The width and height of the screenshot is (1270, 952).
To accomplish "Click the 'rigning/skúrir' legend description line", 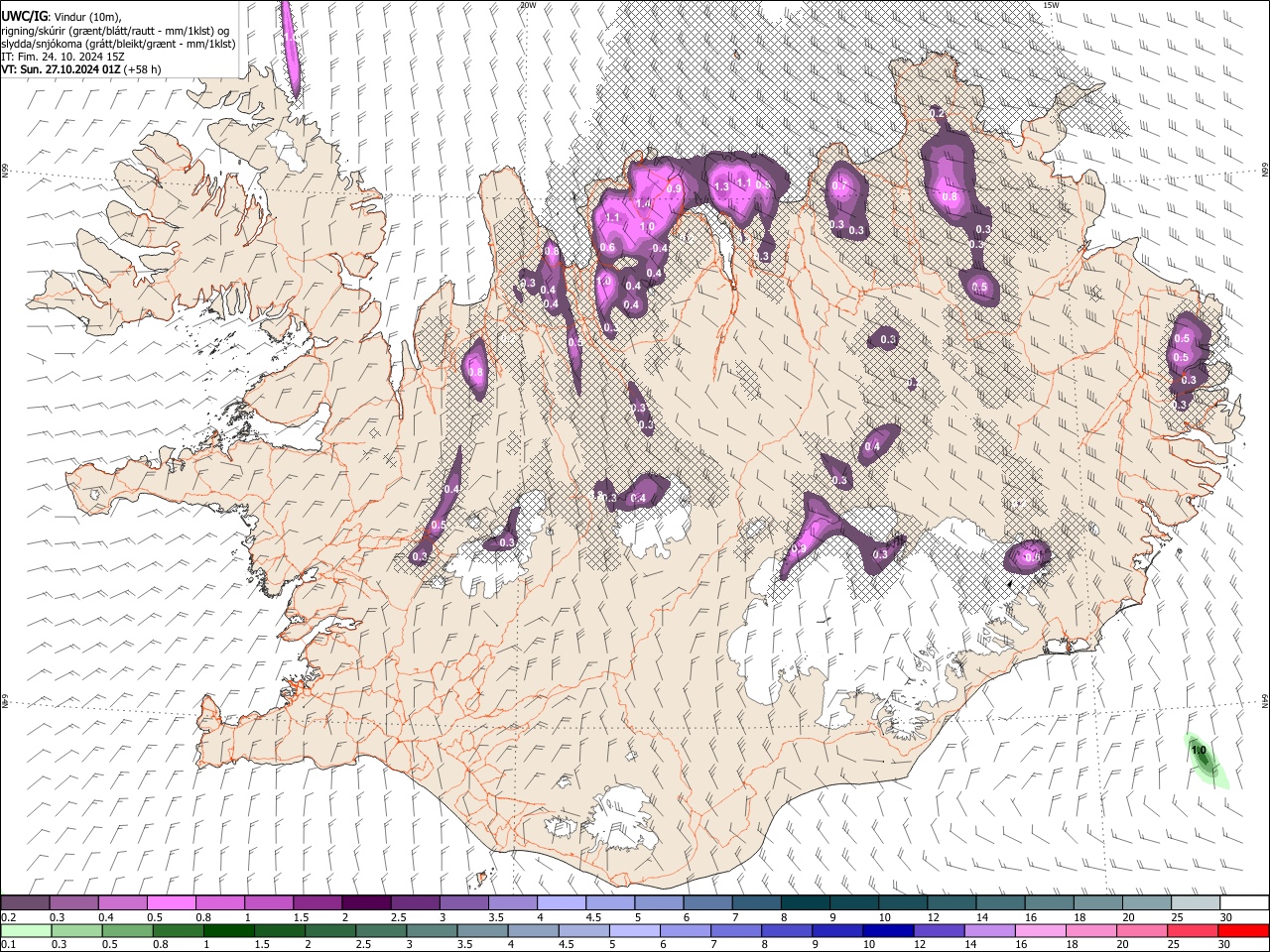I will click(x=117, y=31).
